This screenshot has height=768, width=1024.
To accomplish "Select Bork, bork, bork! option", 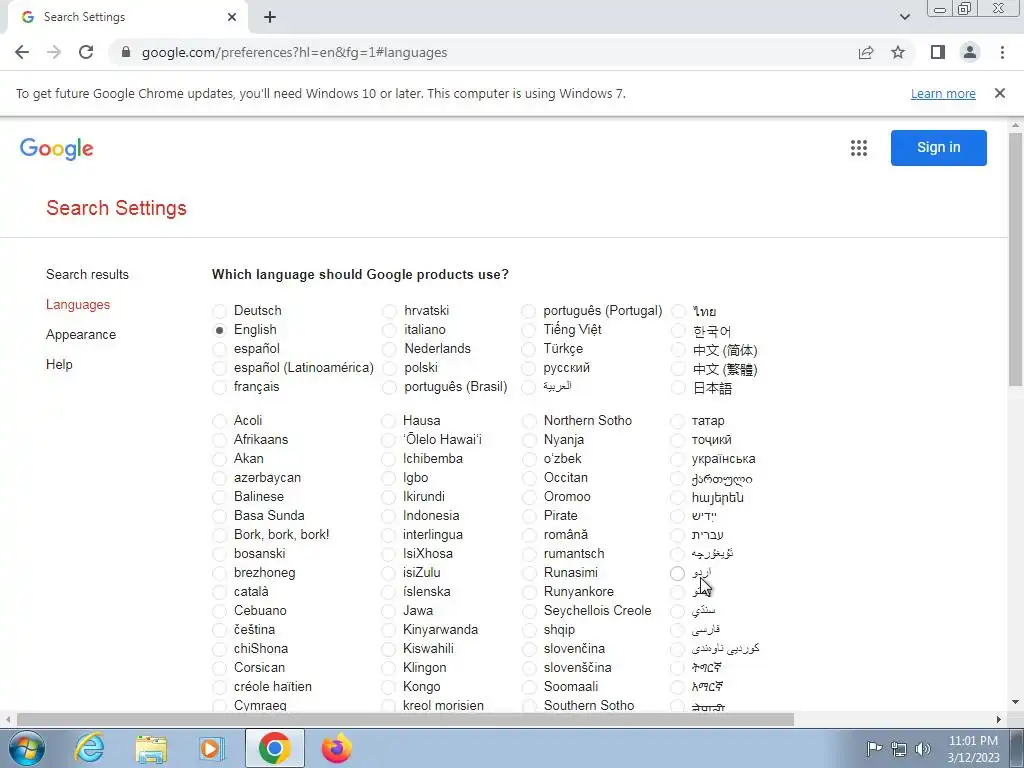I will [219, 535].
